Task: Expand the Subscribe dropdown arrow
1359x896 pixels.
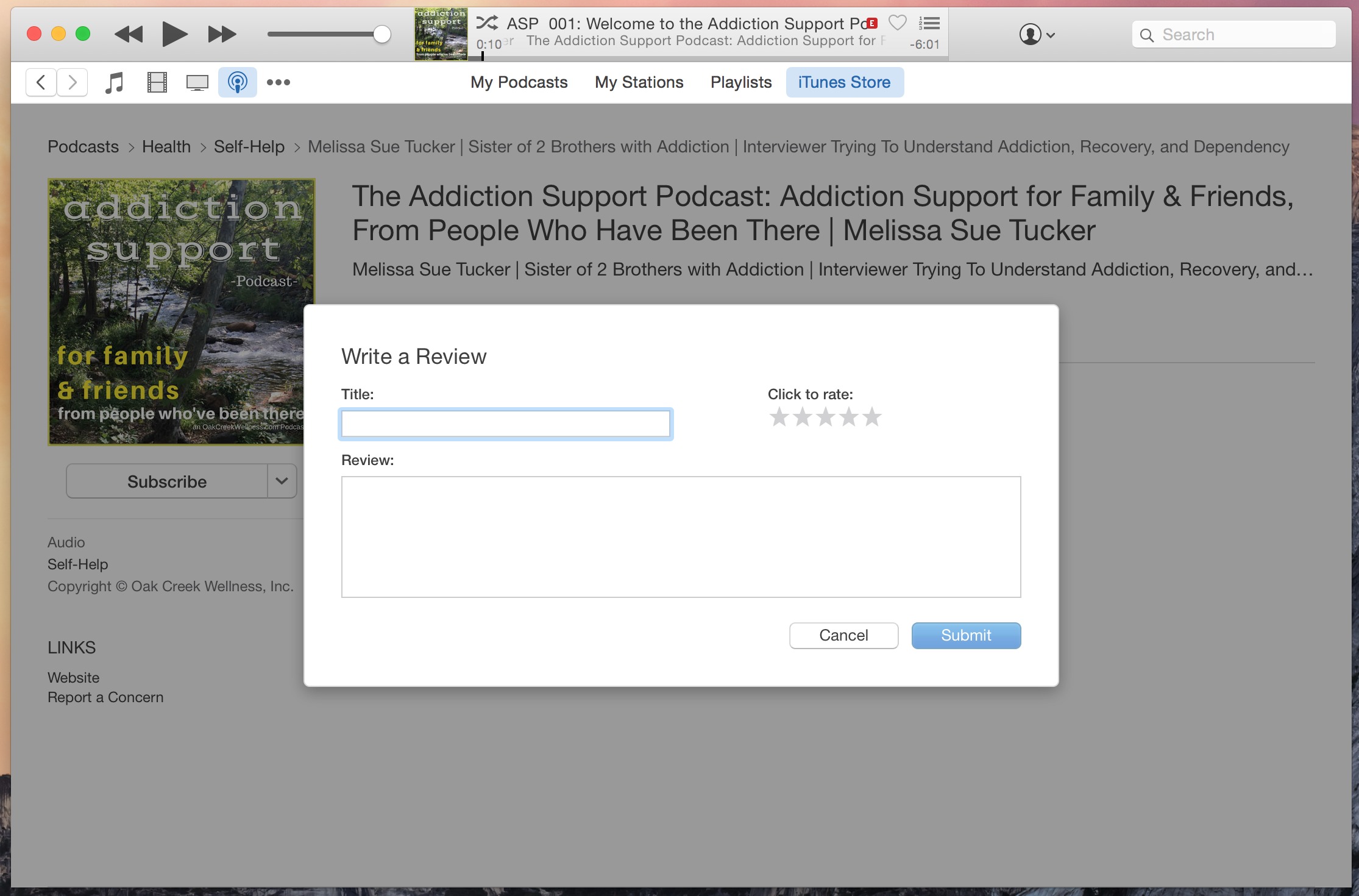Action: click(x=282, y=482)
